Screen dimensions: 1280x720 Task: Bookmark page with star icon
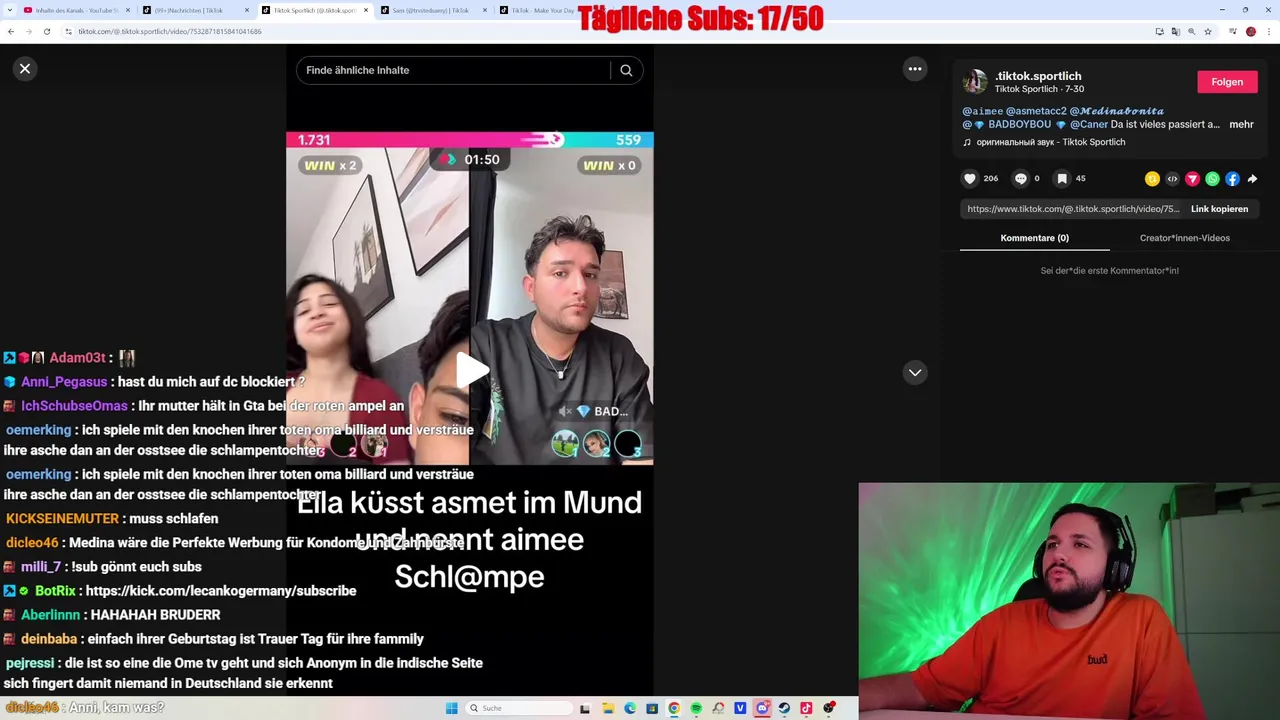tap(1208, 31)
